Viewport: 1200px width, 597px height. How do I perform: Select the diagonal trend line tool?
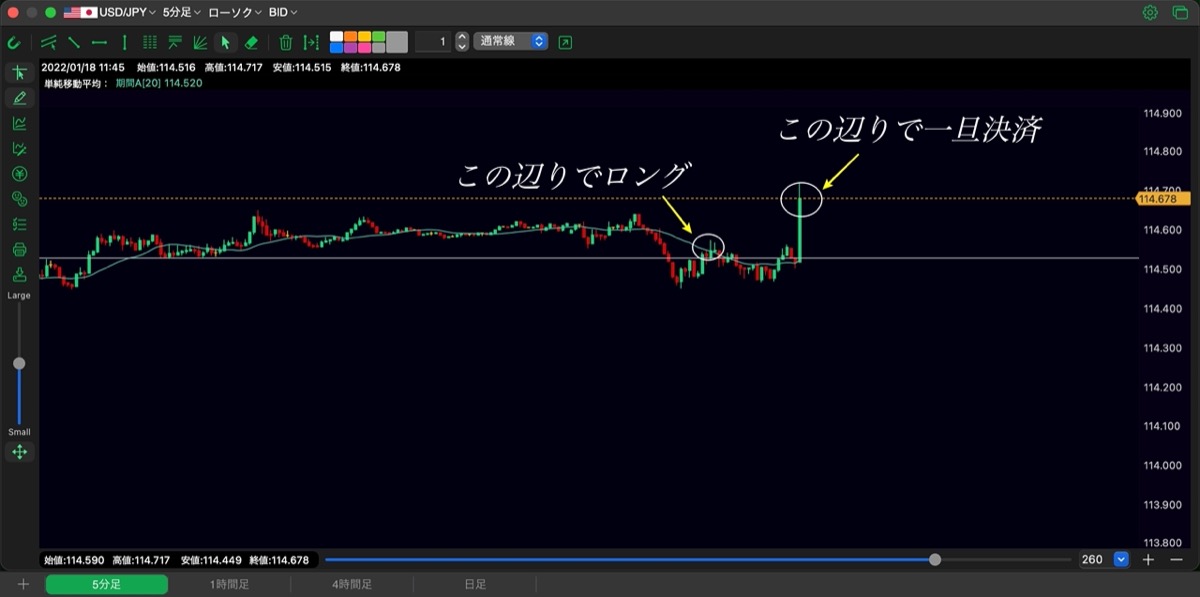pos(73,42)
